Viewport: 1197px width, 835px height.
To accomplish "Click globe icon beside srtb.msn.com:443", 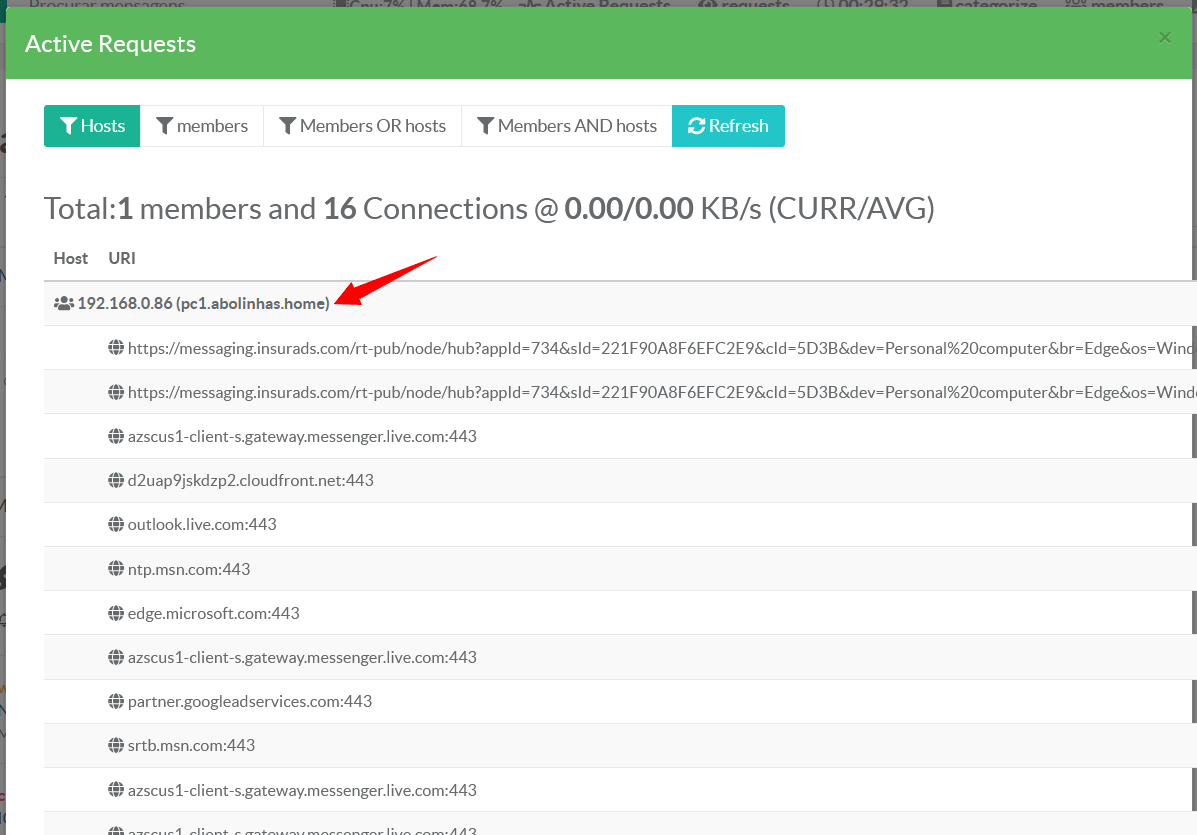I will pos(116,745).
